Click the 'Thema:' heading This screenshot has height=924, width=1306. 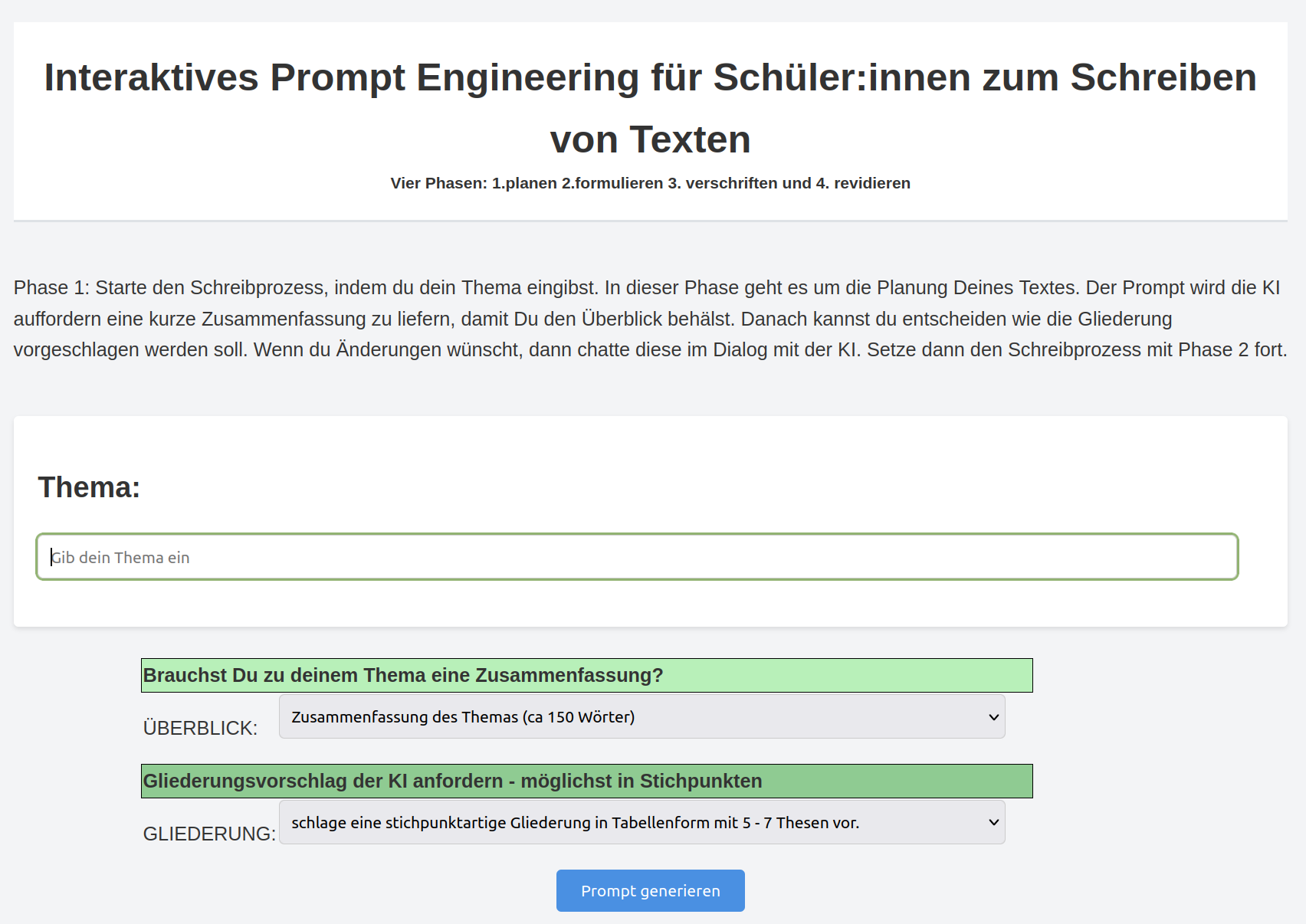tap(89, 487)
